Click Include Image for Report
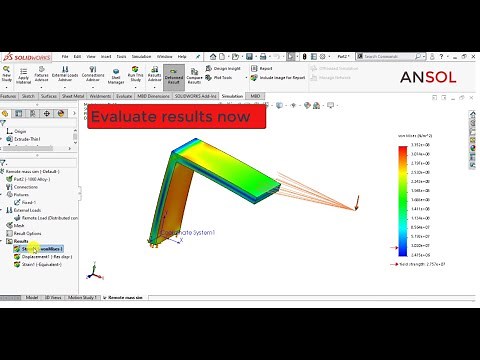 pos(278,78)
